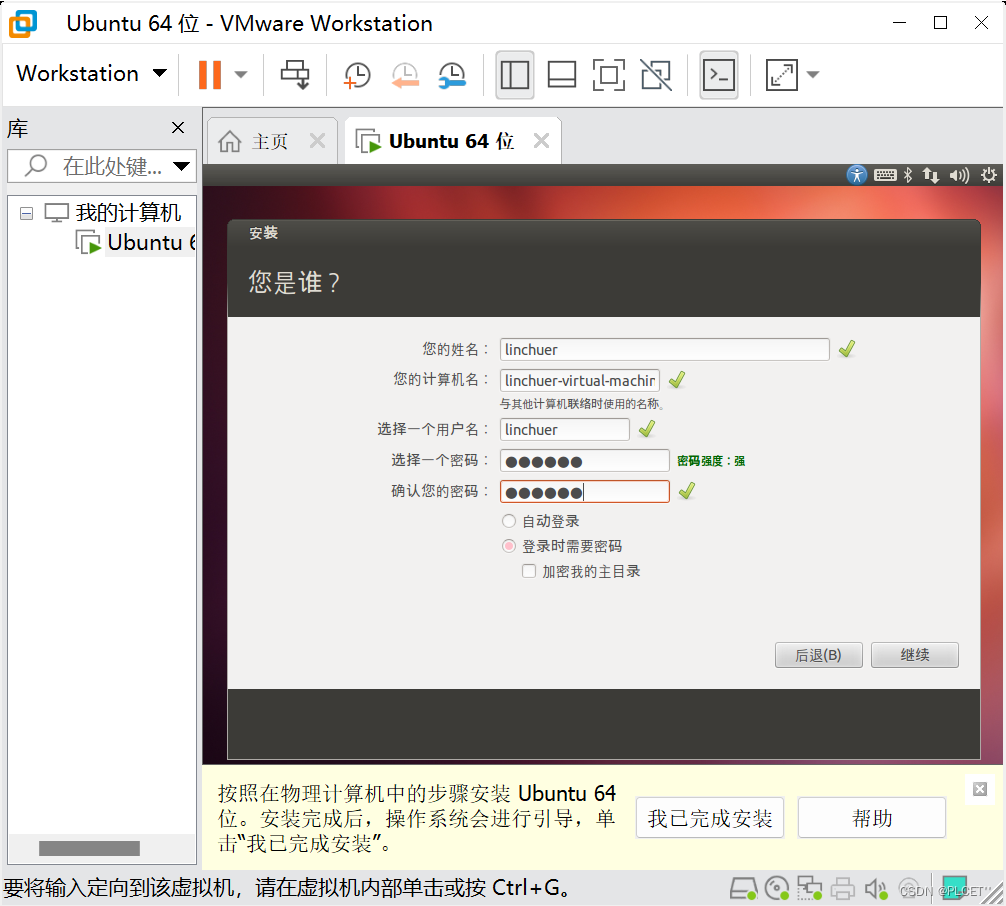This screenshot has width=1006, height=906.
Task: Click the 我已完成安装 button
Action: pos(710,818)
